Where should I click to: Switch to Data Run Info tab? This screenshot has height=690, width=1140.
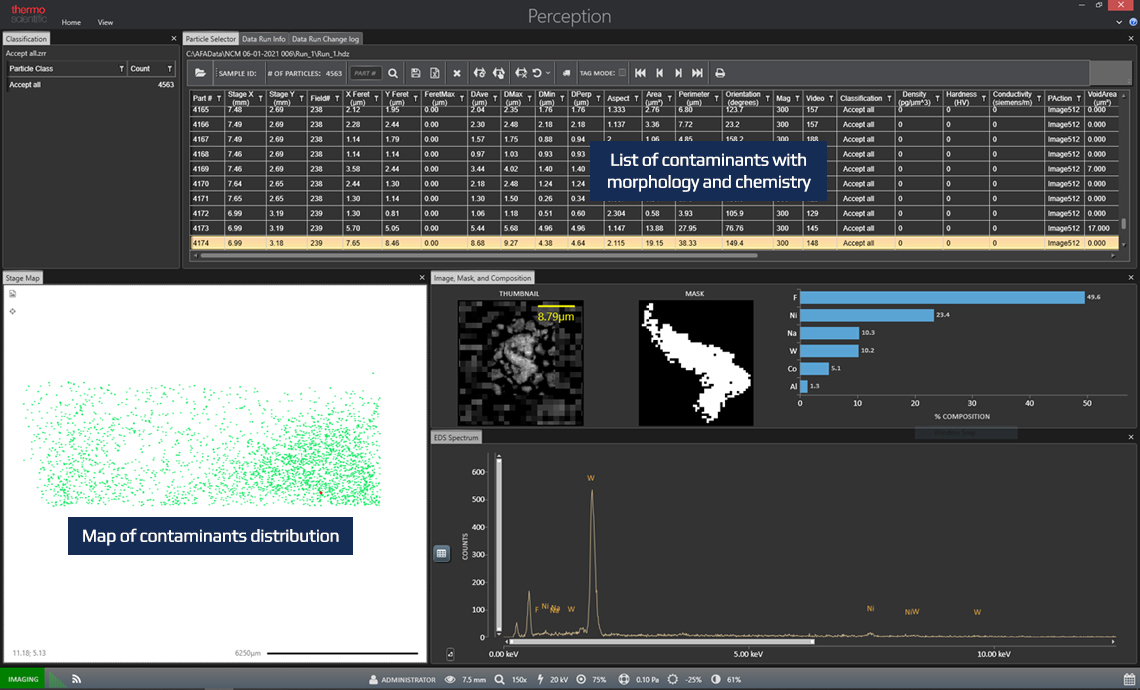pyautogui.click(x=264, y=39)
